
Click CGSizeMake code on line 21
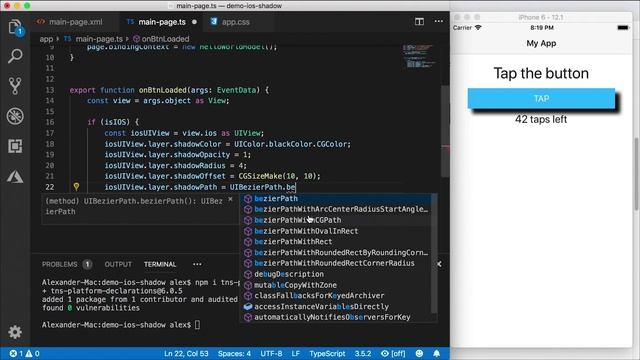tap(260, 176)
